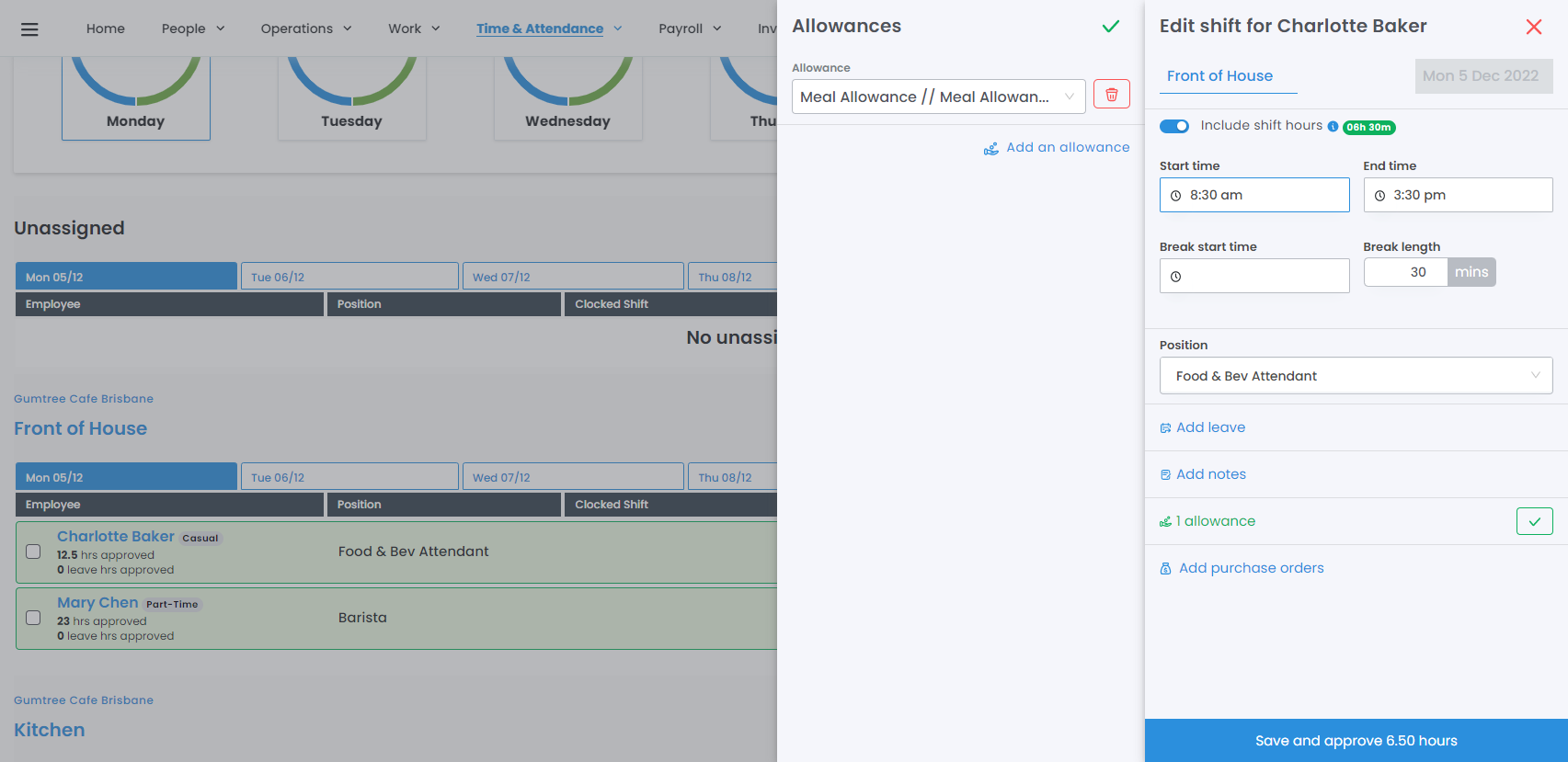Image resolution: width=1568 pixels, height=762 pixels.
Task: Expand the Position dropdown Food & Bev Attendant
Action: click(1356, 376)
